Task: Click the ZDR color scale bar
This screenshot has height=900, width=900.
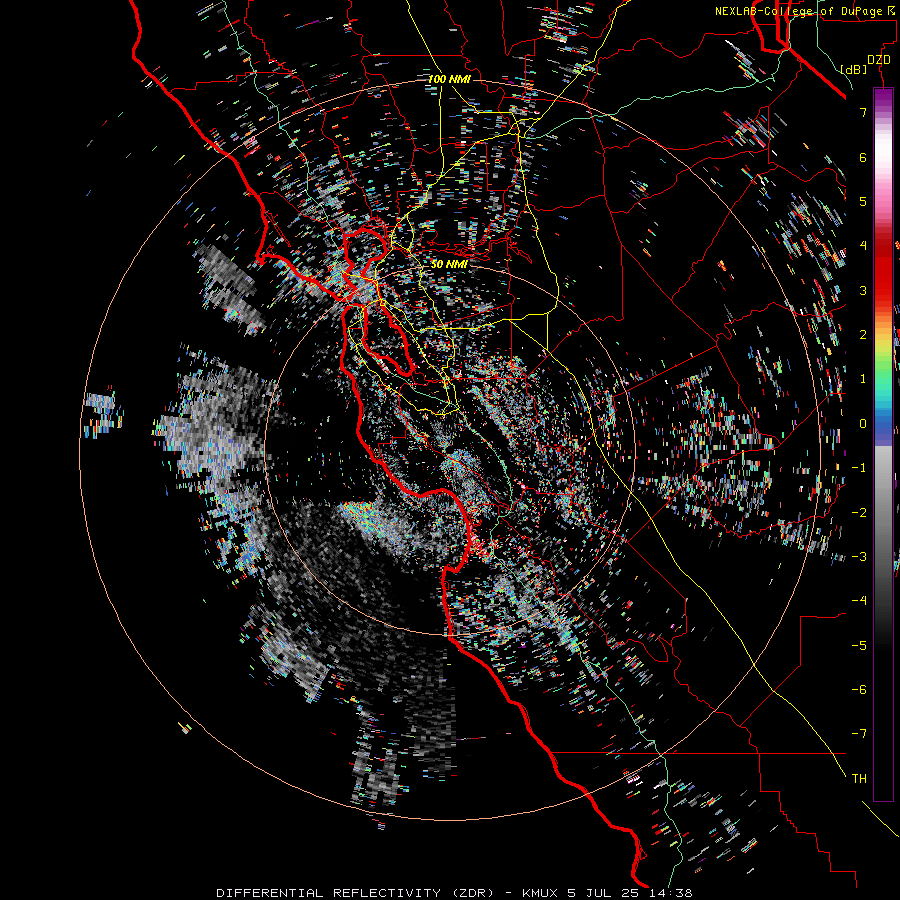Action: coord(883,444)
